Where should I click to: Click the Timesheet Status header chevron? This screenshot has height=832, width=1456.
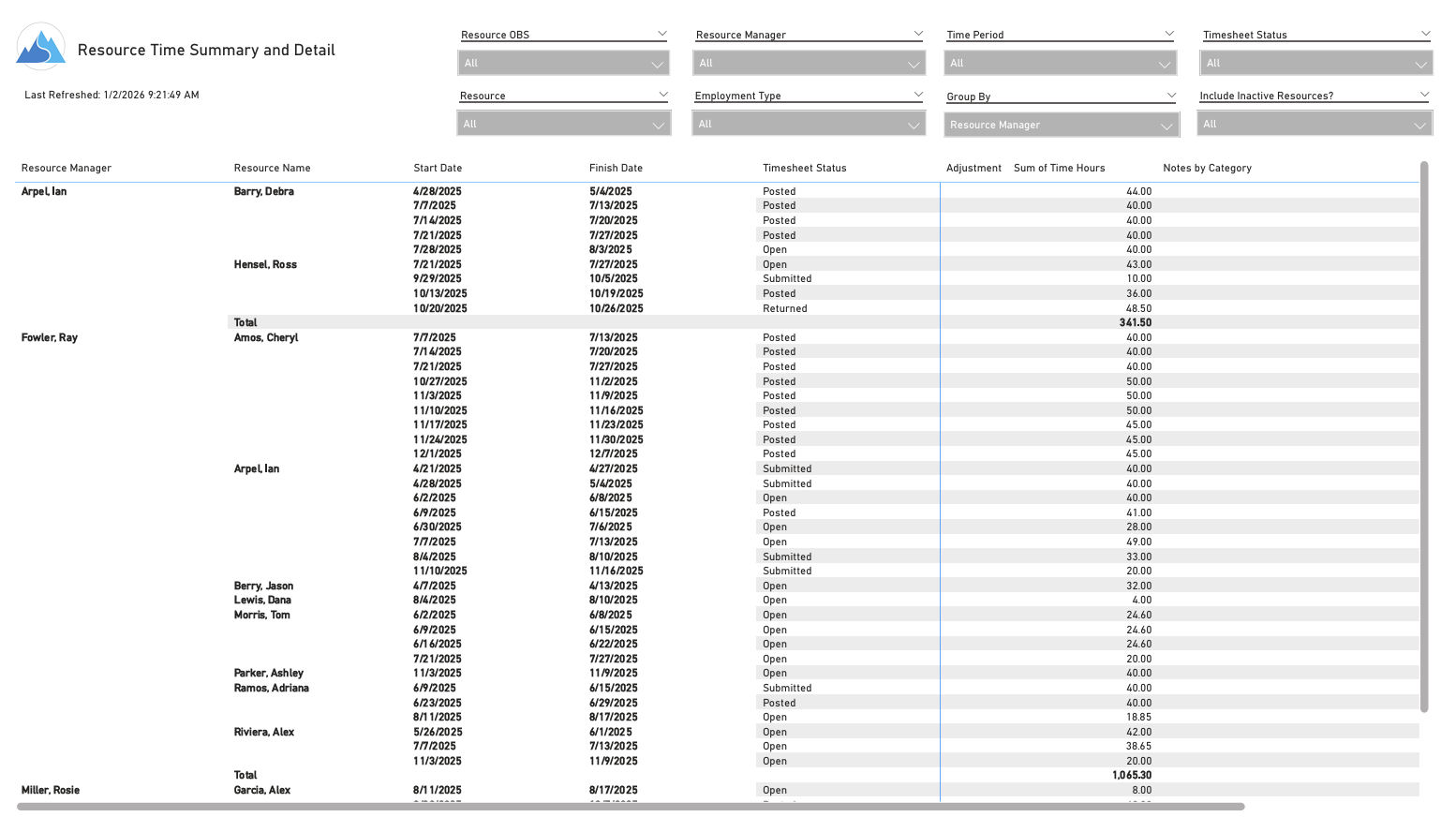click(1425, 34)
